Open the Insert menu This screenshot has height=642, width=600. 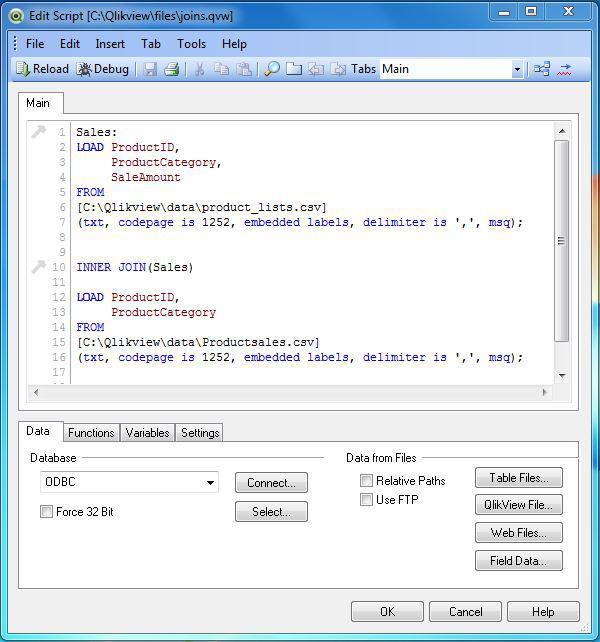pos(110,44)
